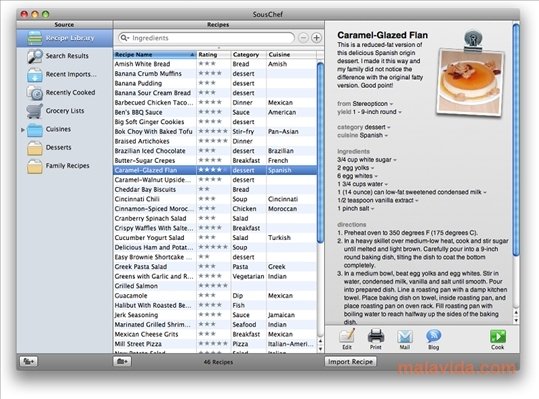Select the Cuisines folder

35,130
